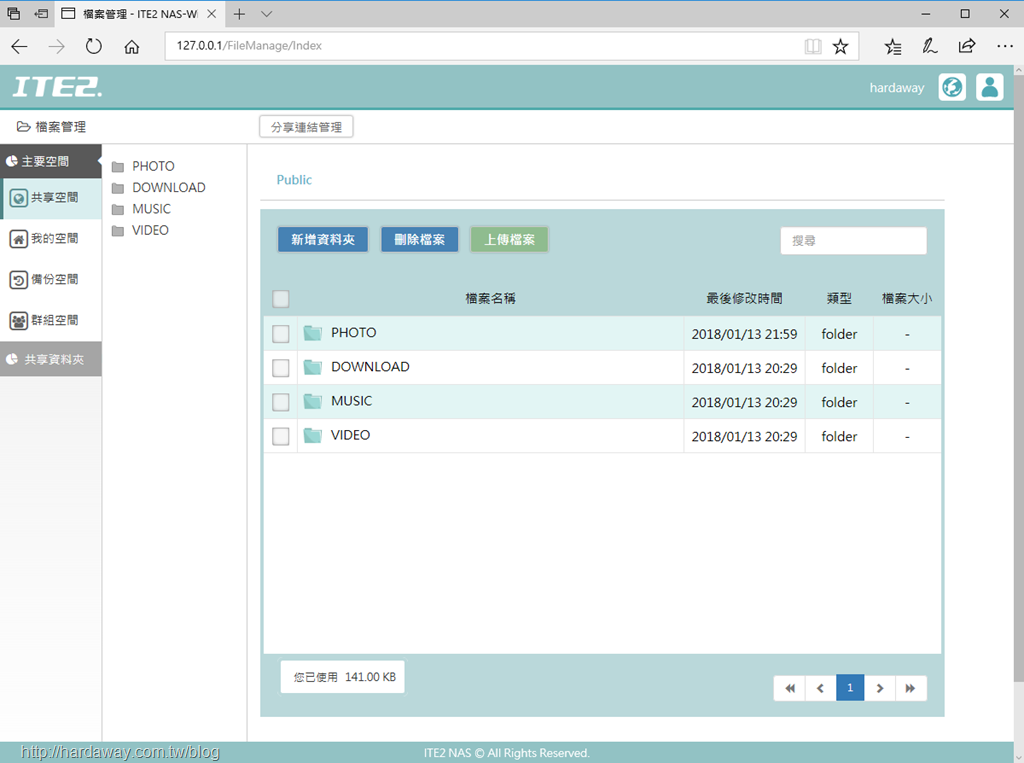Refresh the page with reload icon
The image size is (1024, 763).
coord(94,46)
